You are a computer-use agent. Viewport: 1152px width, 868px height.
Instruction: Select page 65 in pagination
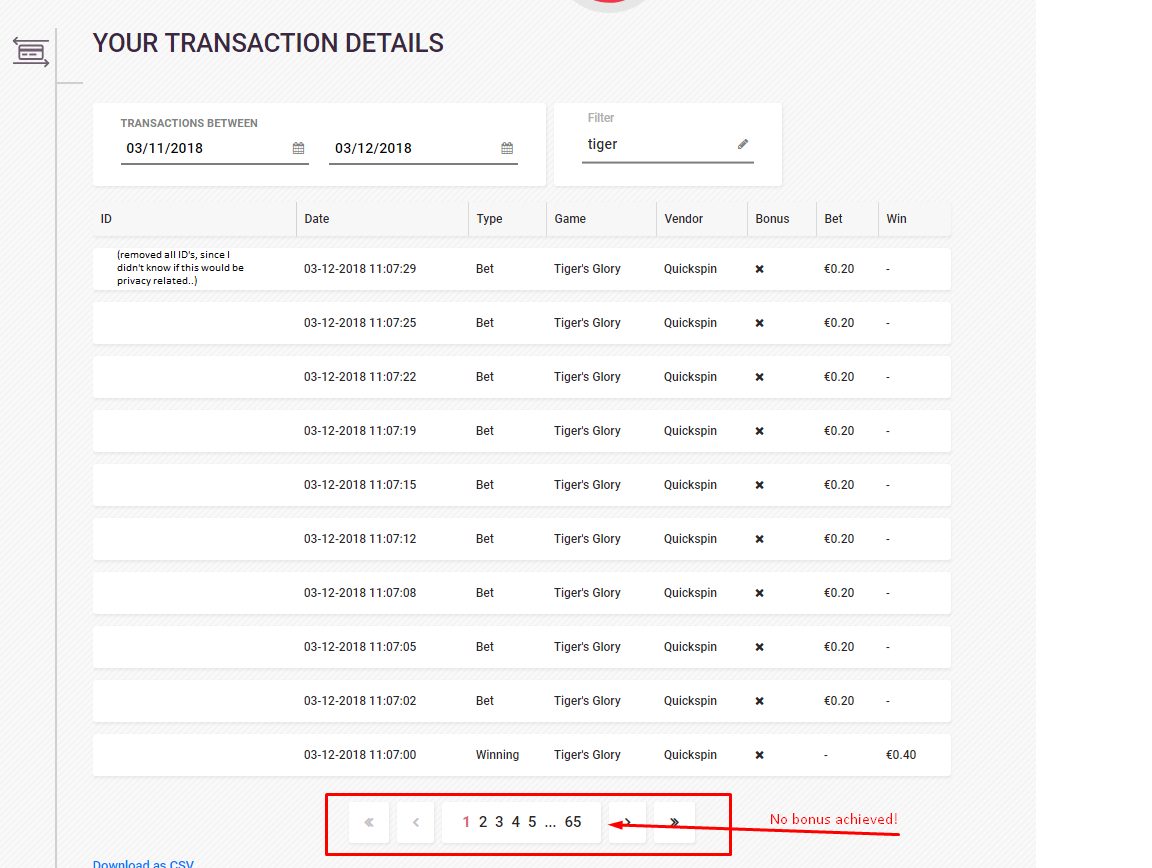573,822
